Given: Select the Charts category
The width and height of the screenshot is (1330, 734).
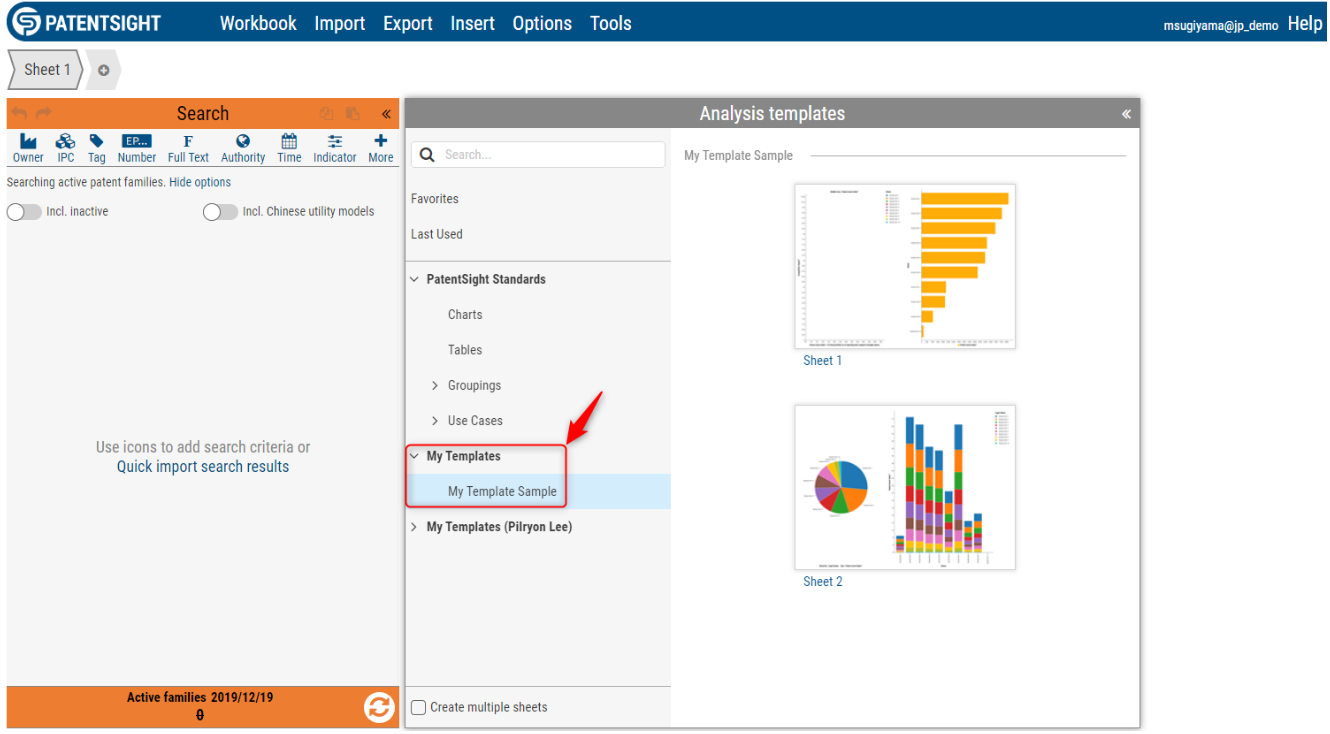Looking at the screenshot, I should click(x=465, y=314).
